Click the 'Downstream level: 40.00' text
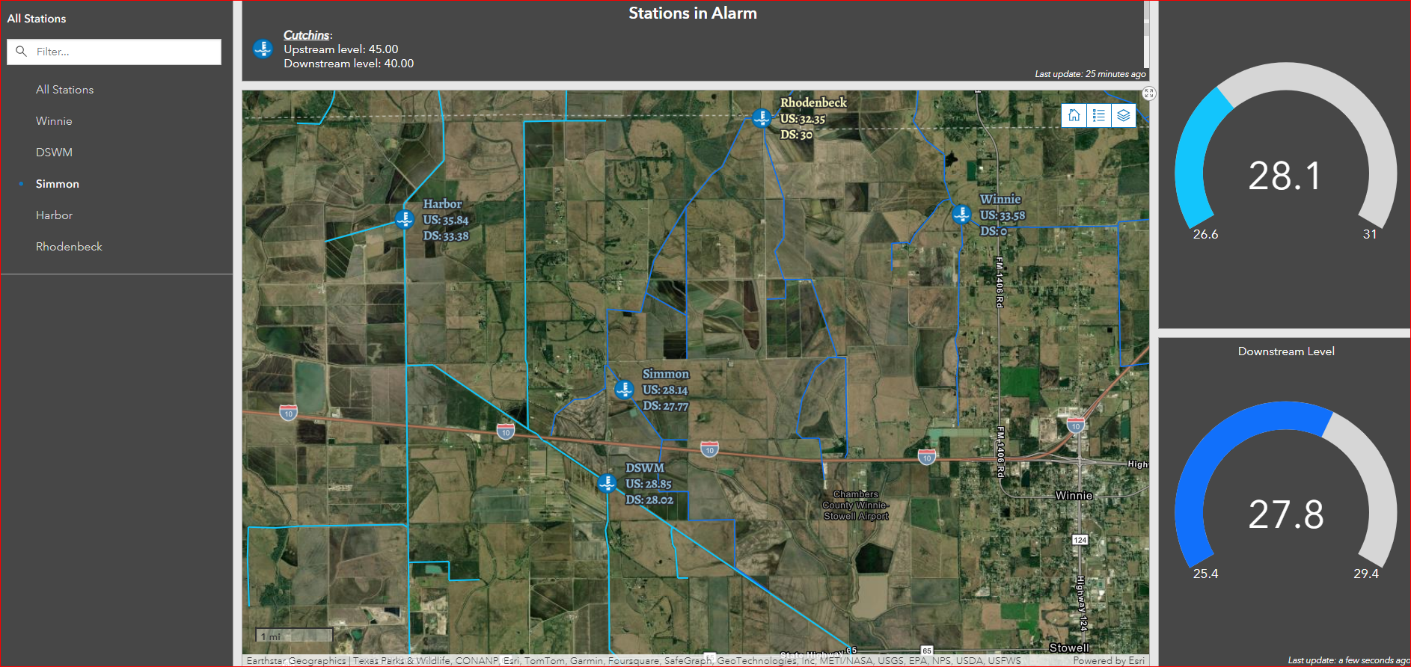The image size is (1411, 667). [x=349, y=64]
